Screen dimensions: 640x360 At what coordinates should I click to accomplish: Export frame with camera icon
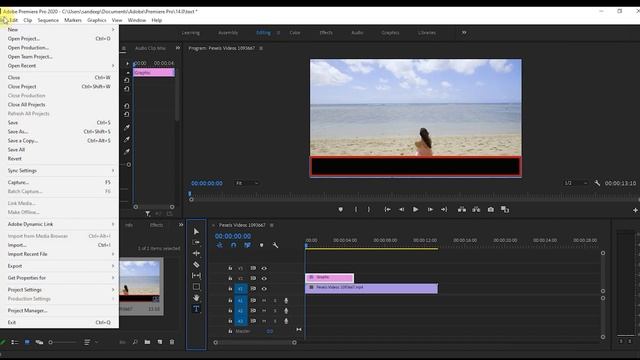pos(491,209)
